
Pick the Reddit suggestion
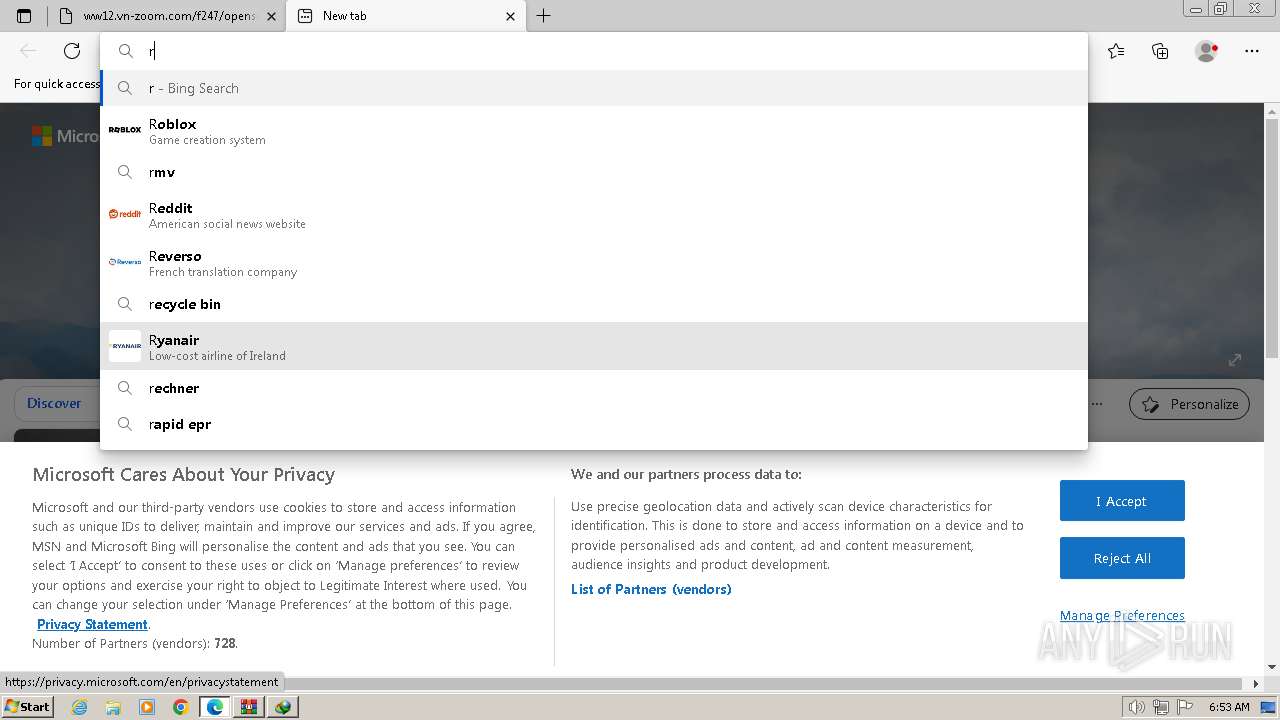(x=594, y=214)
